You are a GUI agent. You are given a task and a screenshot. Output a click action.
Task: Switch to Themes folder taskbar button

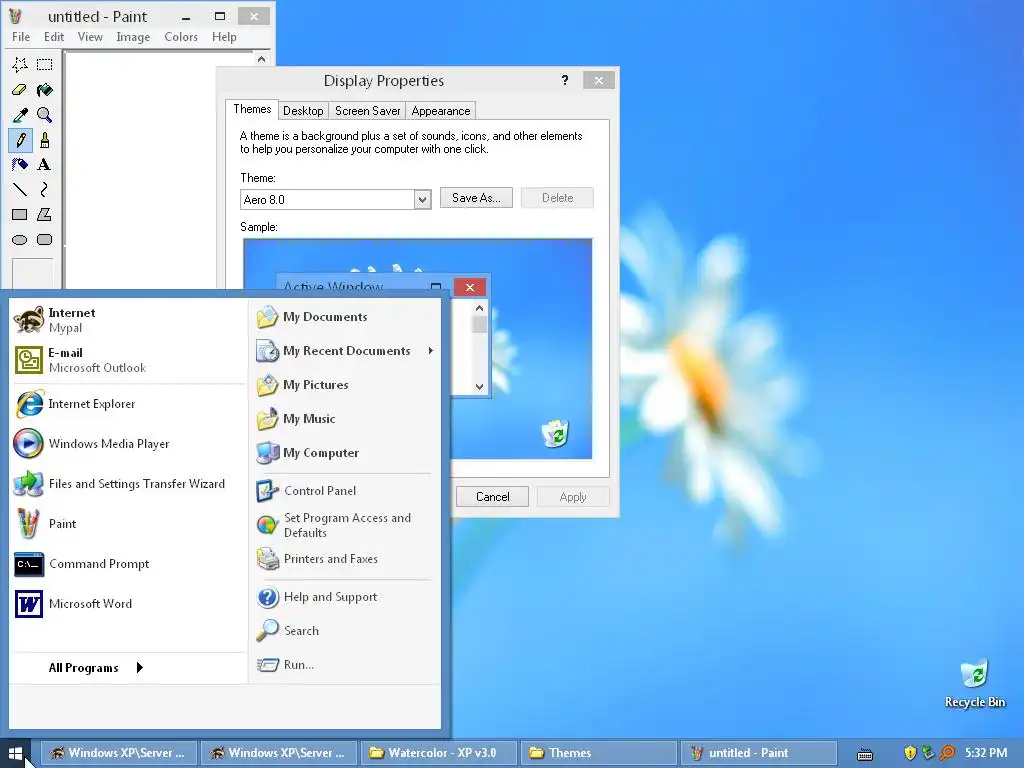599,753
